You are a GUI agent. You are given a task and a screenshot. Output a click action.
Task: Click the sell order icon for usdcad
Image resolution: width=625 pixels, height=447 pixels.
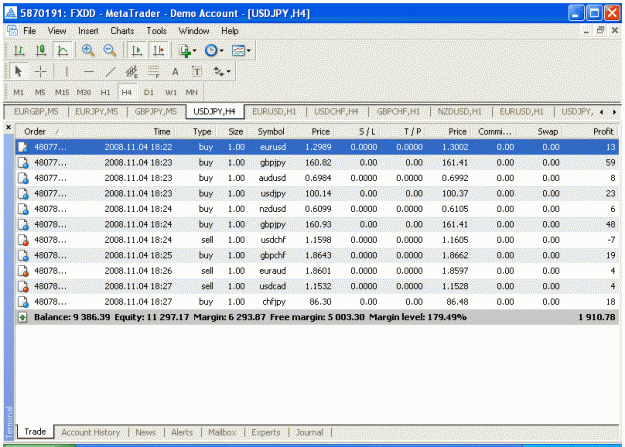23,286
